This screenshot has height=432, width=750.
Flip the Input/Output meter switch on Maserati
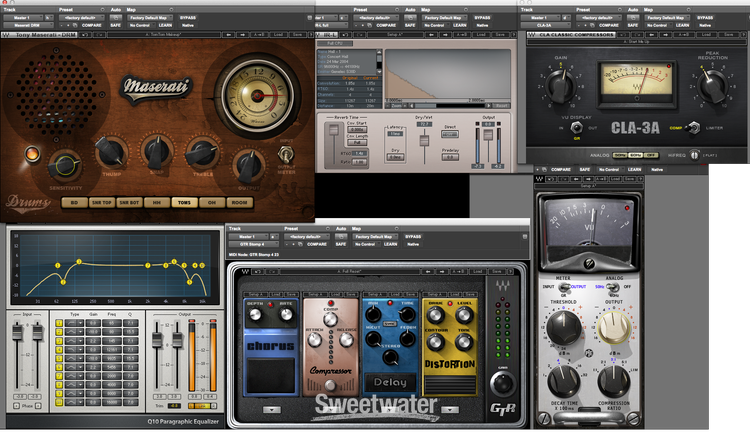pos(286,155)
